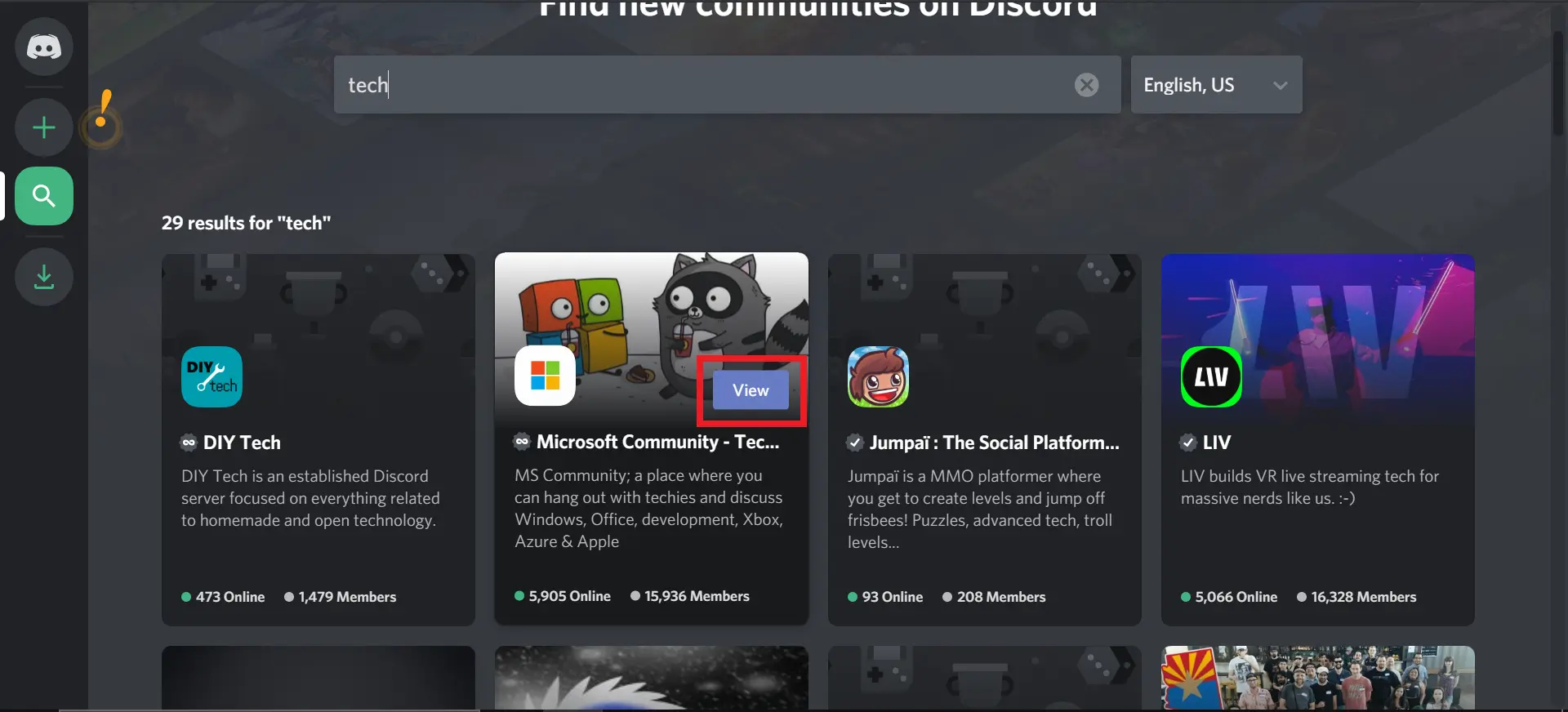Open Discord home via logo icon

click(44, 47)
